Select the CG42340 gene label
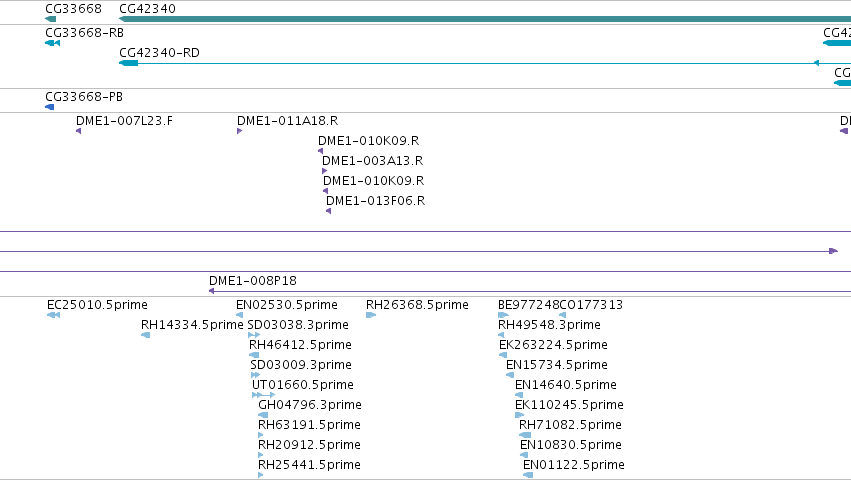 [x=147, y=9]
